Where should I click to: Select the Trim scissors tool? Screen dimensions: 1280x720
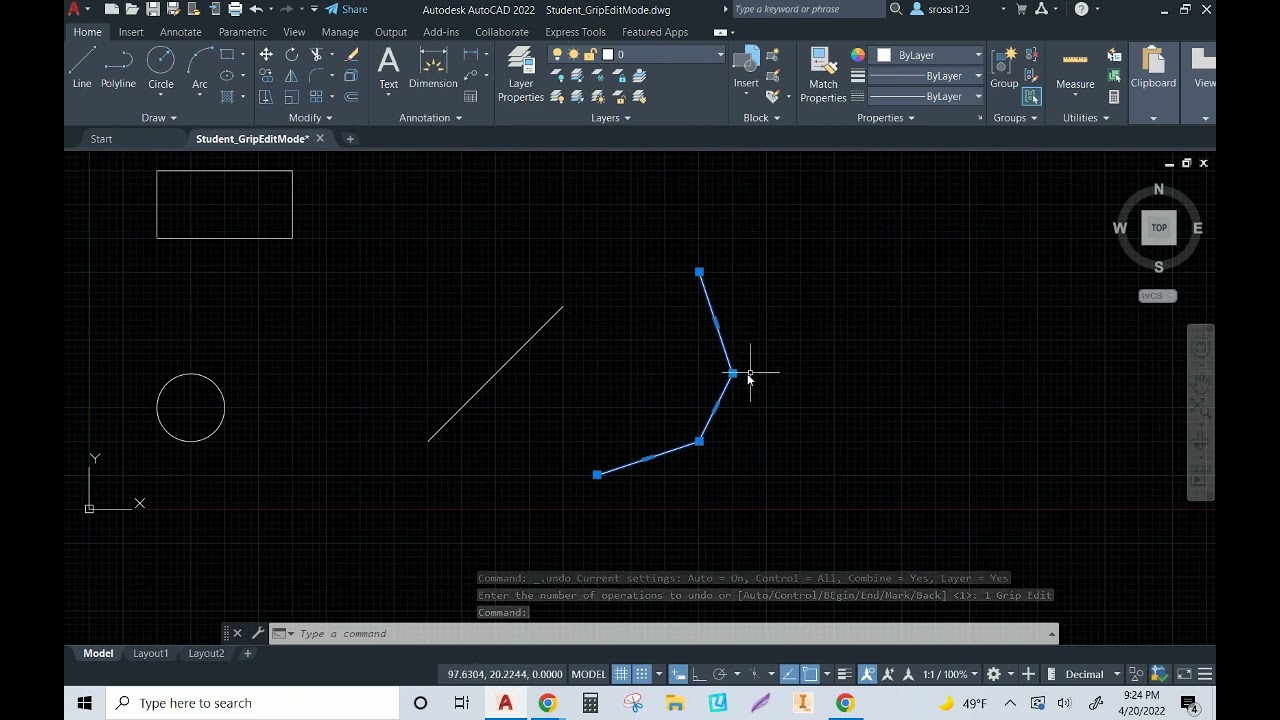click(317, 55)
